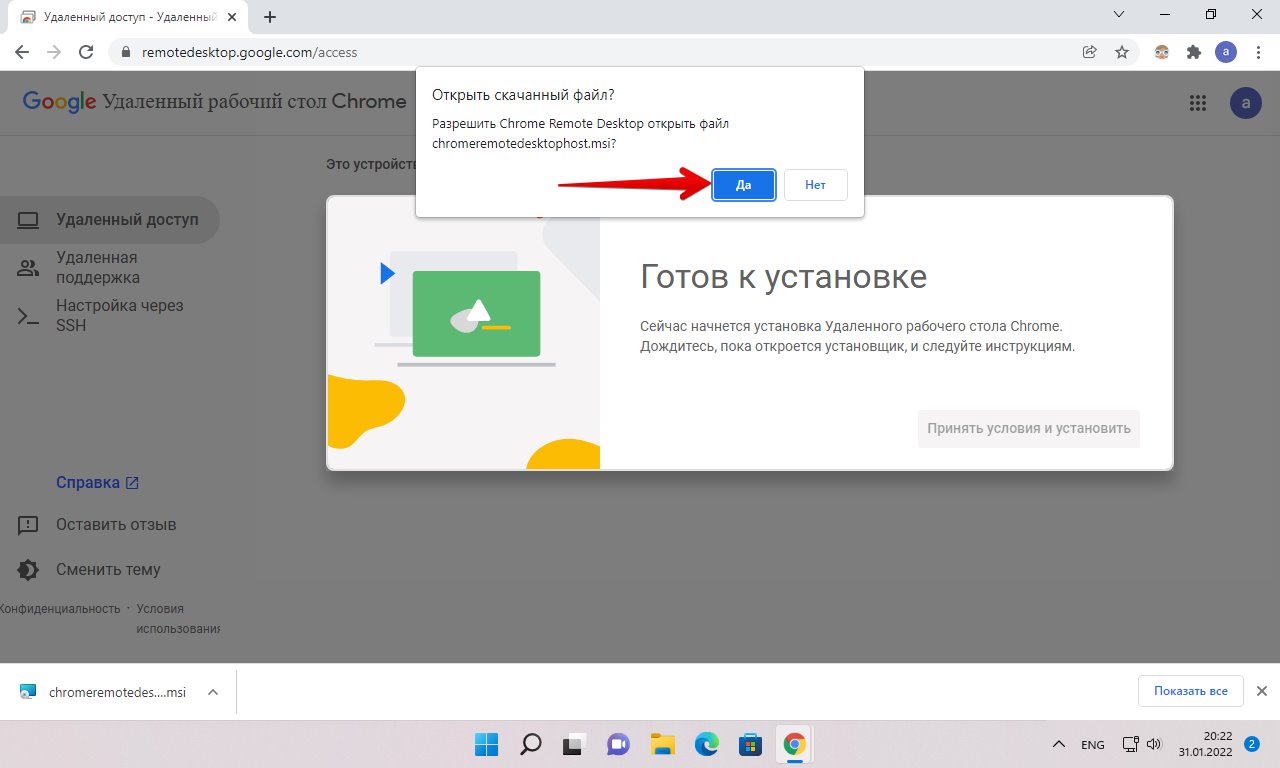Click the Да button in the dialog
The height and width of the screenshot is (768, 1280).
pyautogui.click(x=744, y=185)
